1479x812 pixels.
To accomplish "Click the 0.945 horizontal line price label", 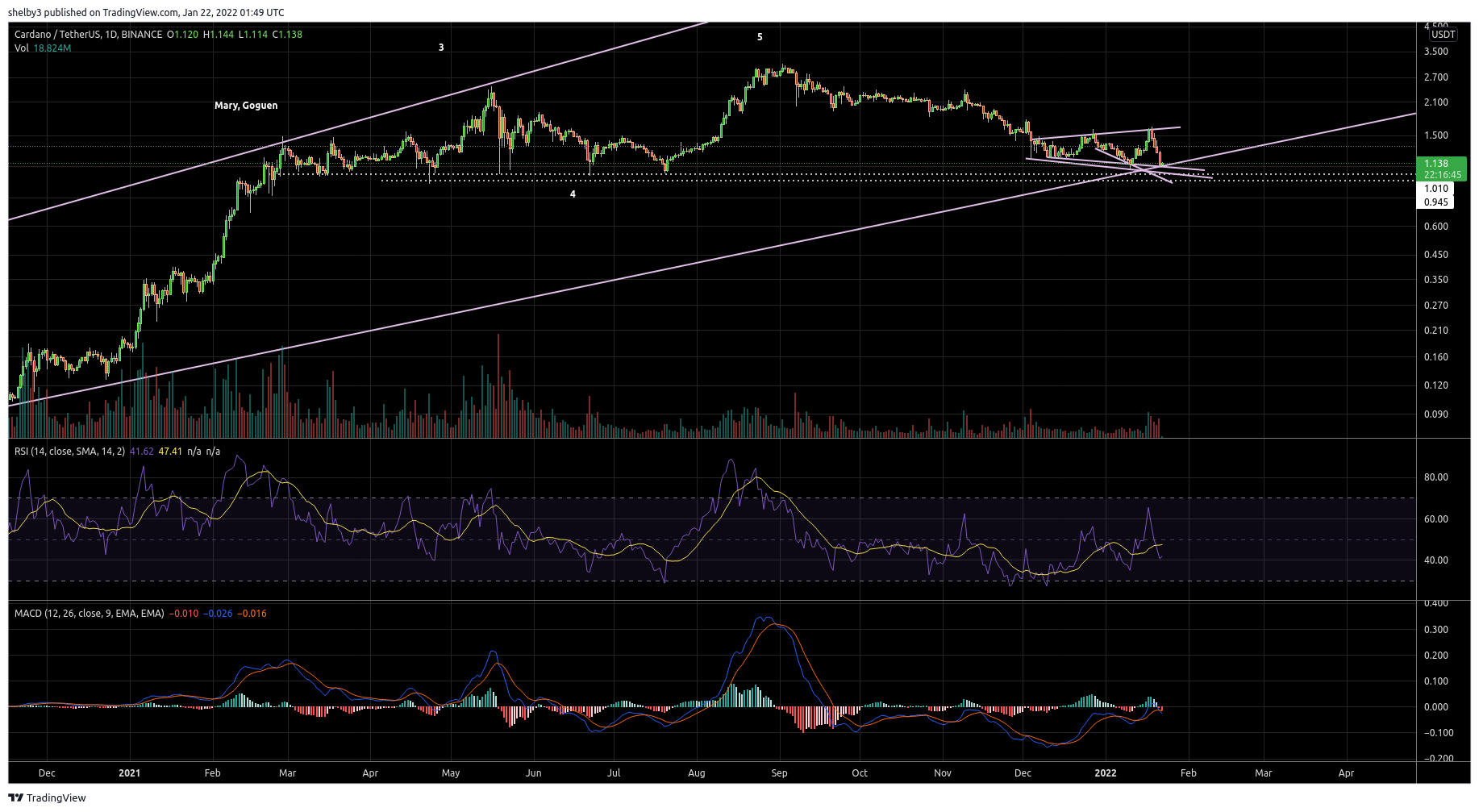I will tap(1435, 202).
